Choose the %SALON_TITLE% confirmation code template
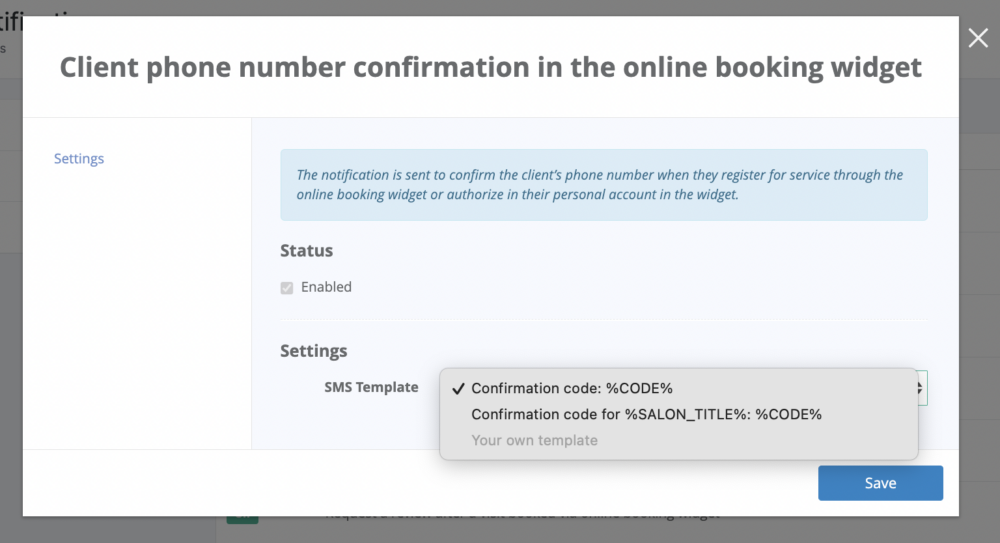Viewport: 1000px width, 543px height. pyautogui.click(x=646, y=414)
